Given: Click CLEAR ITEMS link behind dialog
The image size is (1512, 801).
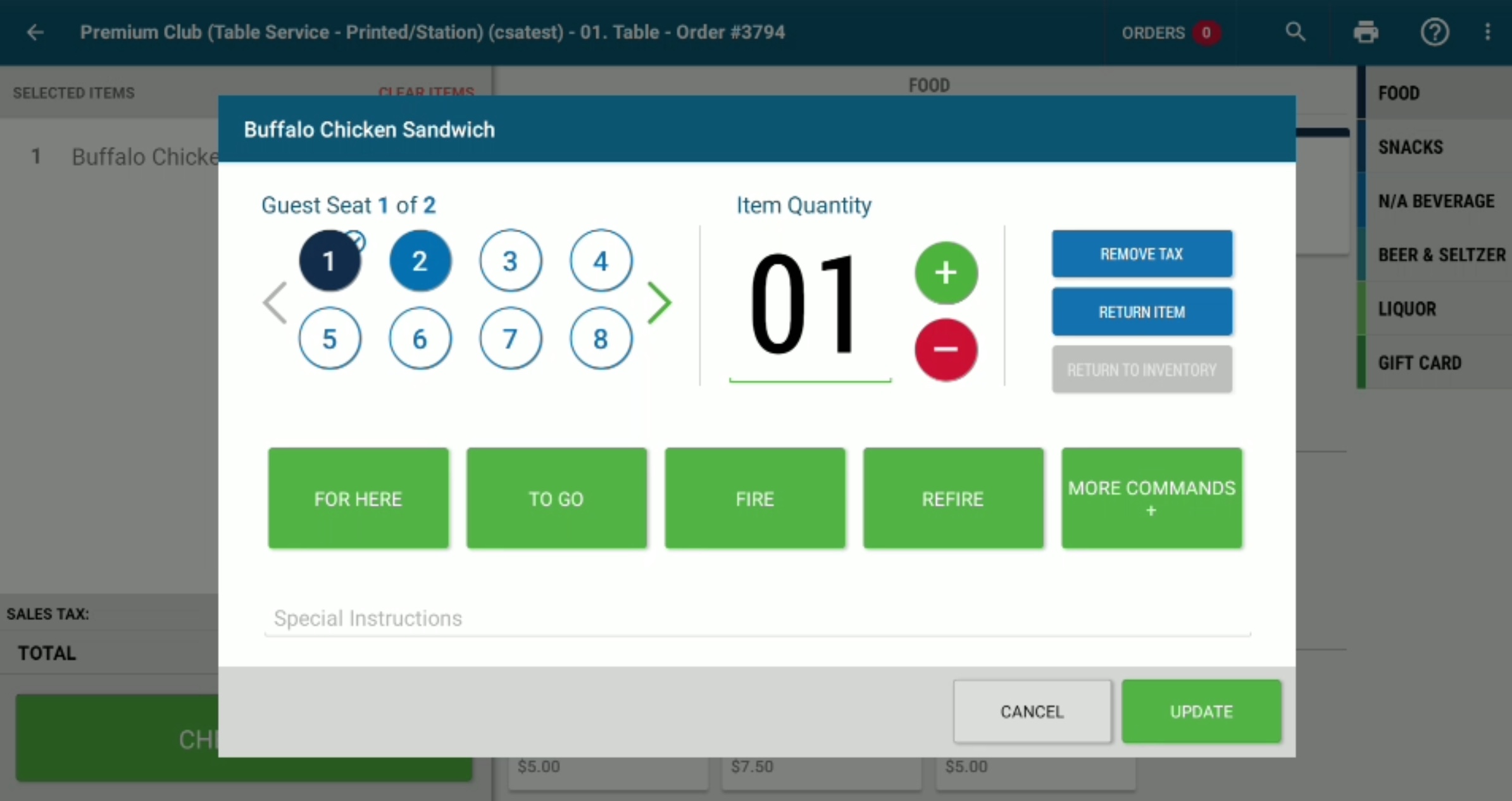Looking at the screenshot, I should [x=426, y=92].
